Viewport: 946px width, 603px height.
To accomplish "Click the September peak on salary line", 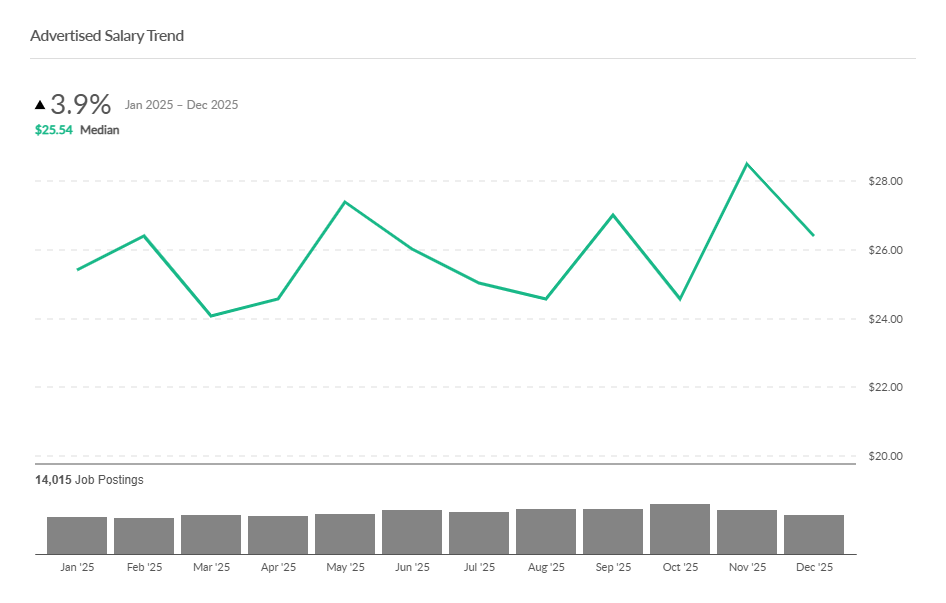I will pos(613,215).
